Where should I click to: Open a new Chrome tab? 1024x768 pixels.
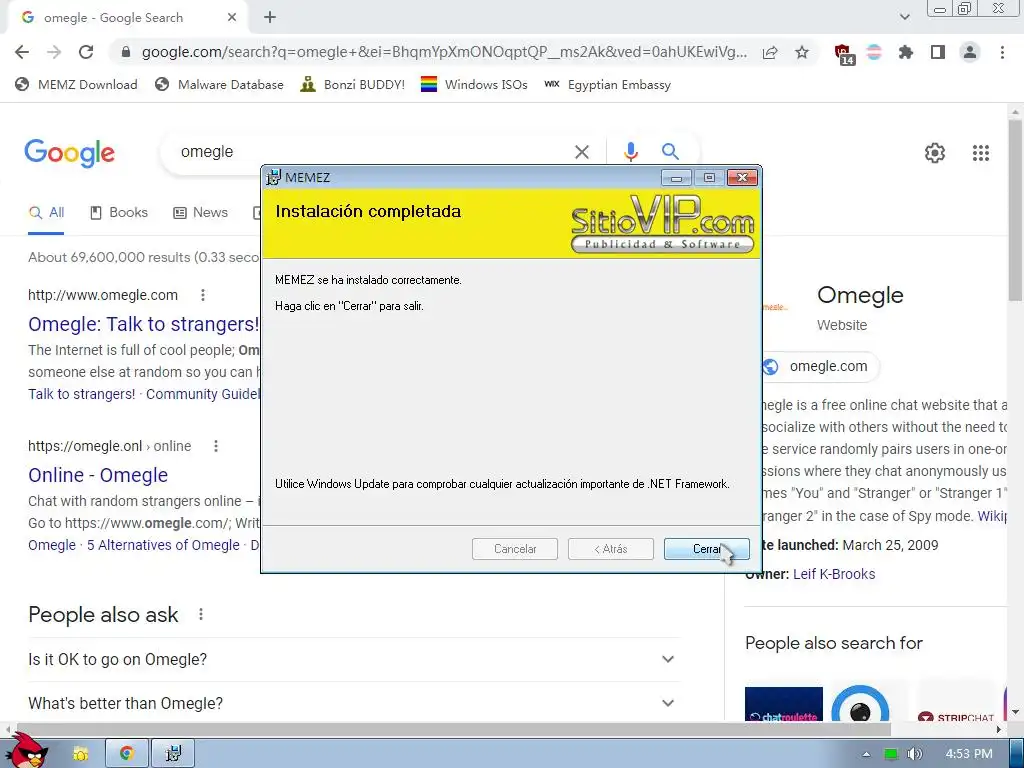point(270,18)
